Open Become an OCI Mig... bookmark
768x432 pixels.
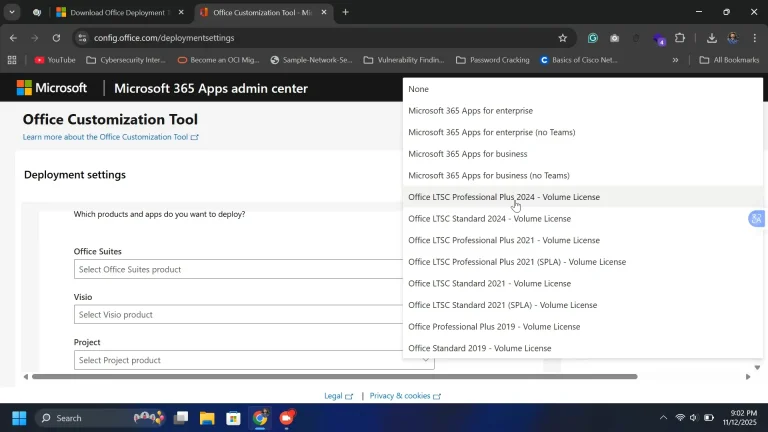218,60
